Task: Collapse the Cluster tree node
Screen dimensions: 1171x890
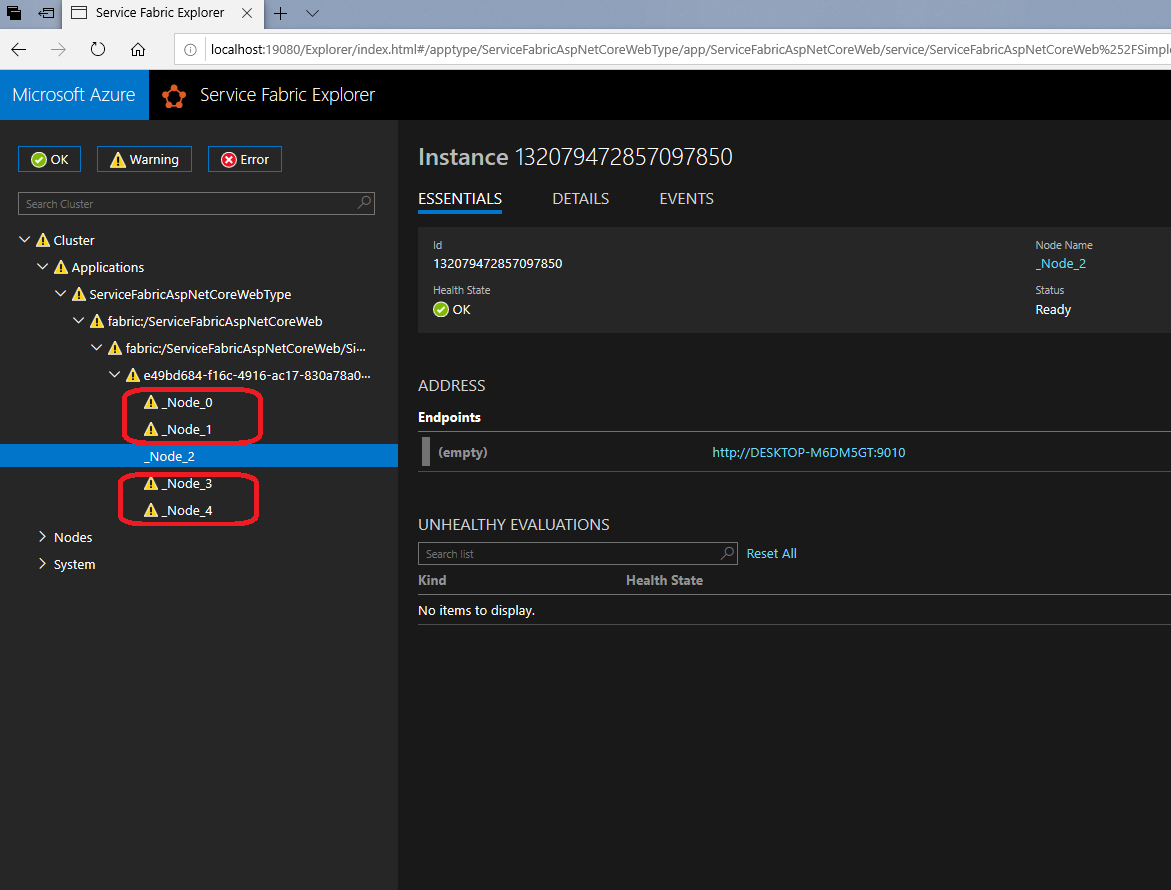Action: click(x=25, y=240)
